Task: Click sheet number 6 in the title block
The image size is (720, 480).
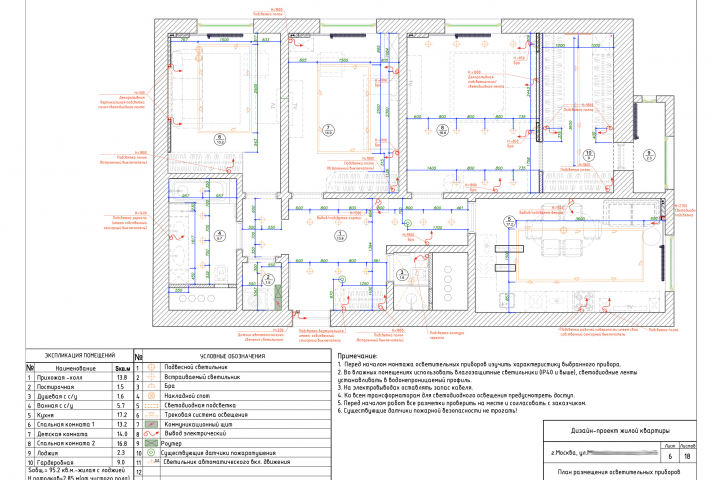Action: coord(670,456)
